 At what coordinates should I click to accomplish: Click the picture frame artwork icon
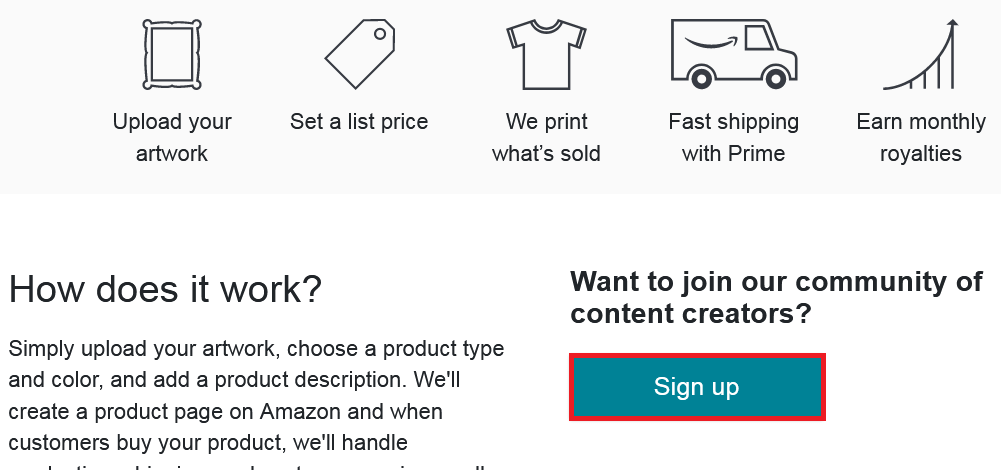[x=172, y=54]
